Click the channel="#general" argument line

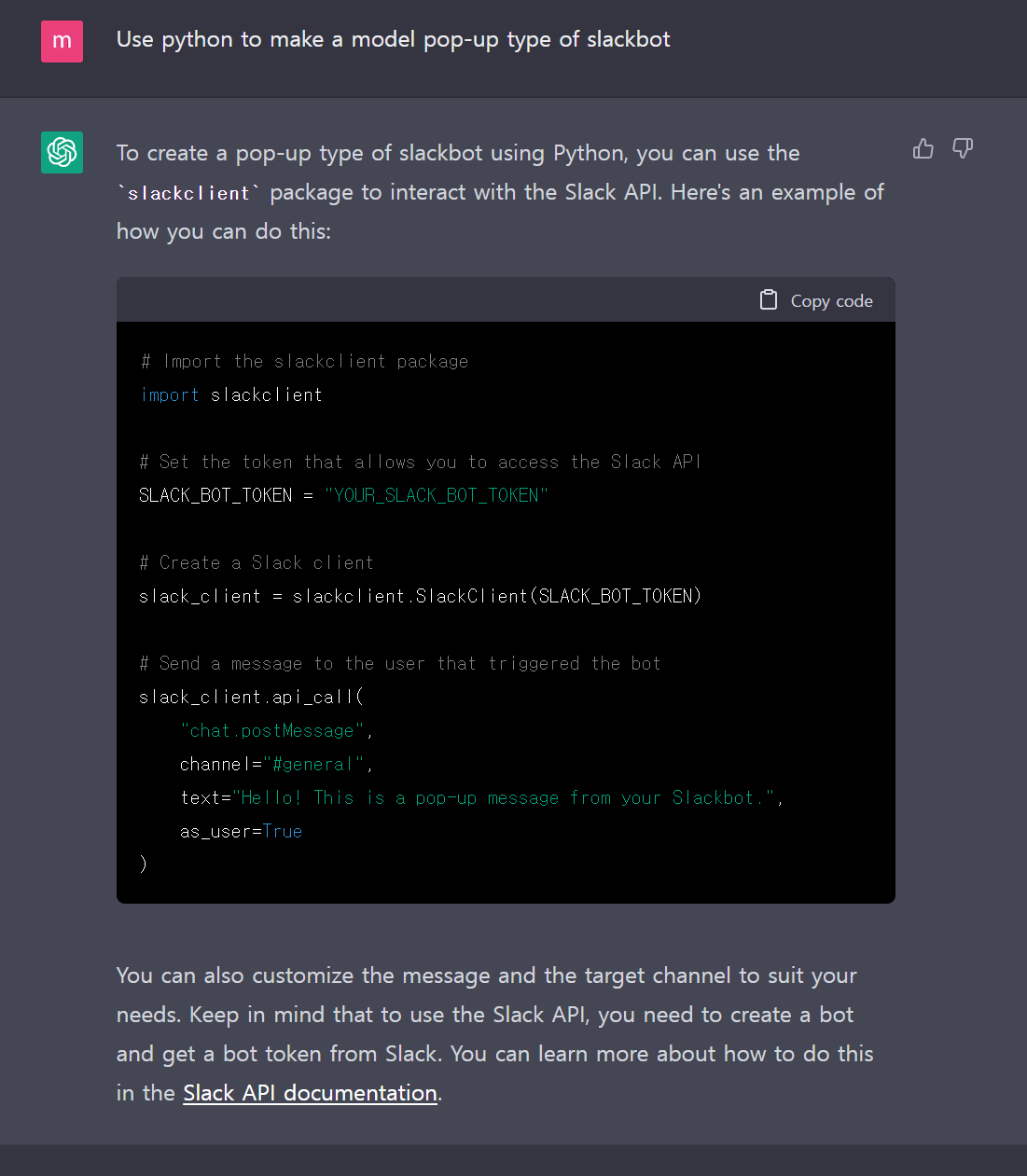tap(276, 764)
